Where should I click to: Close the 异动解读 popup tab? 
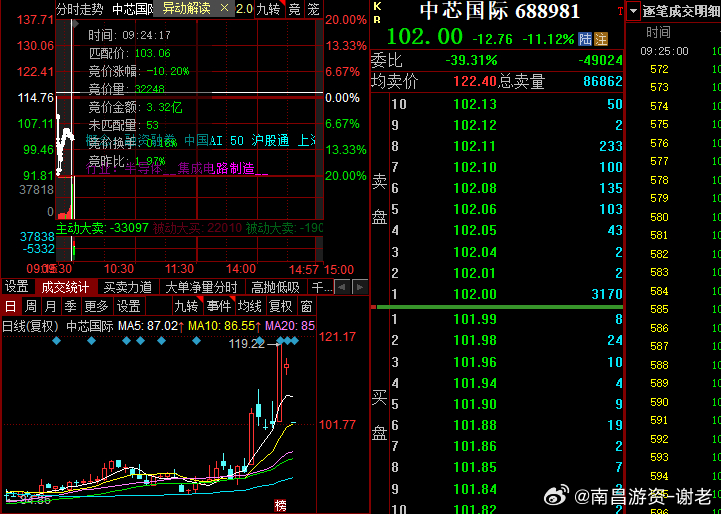(x=224, y=8)
